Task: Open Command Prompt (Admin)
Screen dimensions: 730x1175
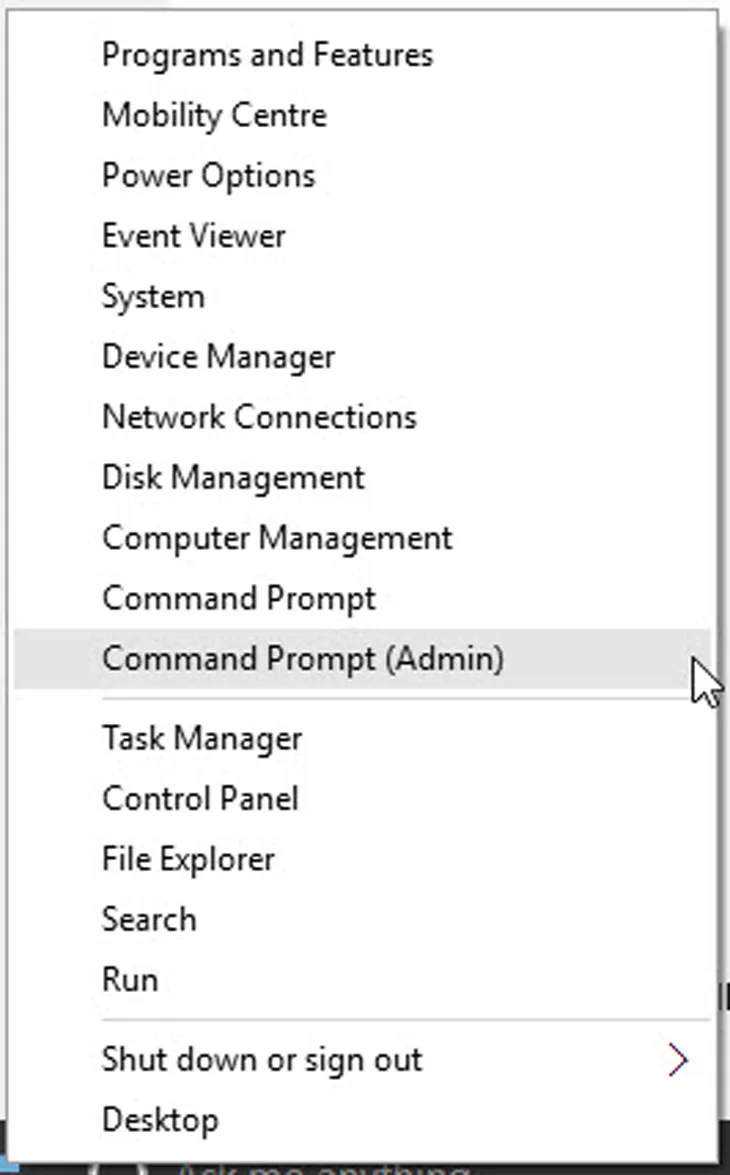Action: [x=302, y=658]
